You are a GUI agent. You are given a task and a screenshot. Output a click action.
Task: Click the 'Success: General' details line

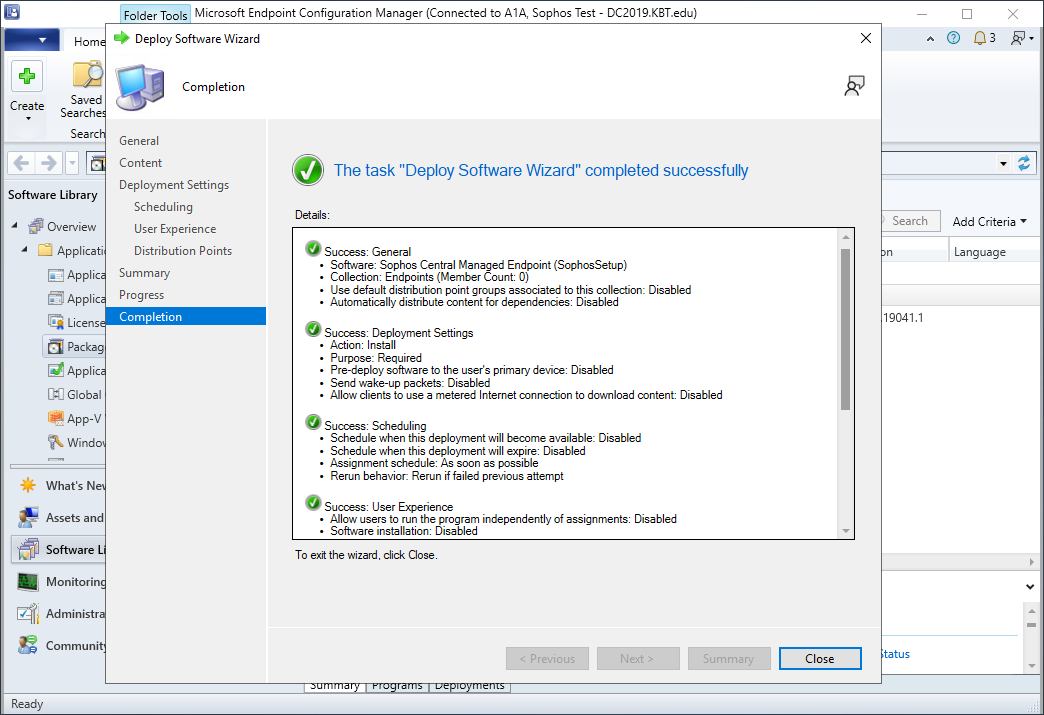pyautogui.click(x=368, y=252)
